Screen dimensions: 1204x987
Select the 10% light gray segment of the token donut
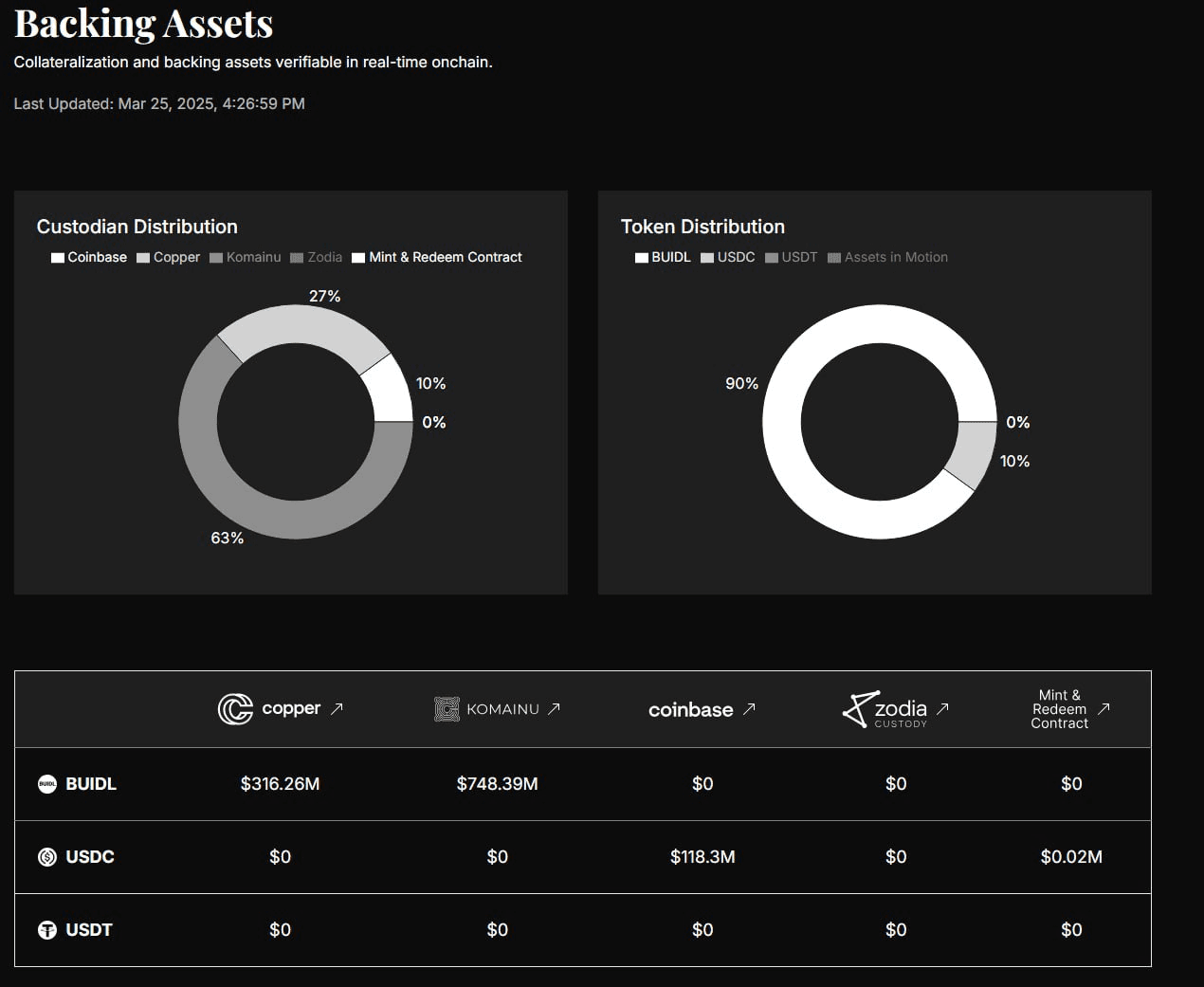click(x=974, y=453)
